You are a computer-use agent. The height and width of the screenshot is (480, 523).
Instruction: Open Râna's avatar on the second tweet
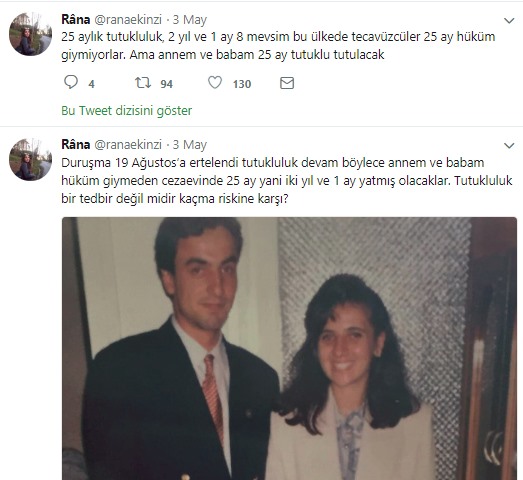pos(30,159)
